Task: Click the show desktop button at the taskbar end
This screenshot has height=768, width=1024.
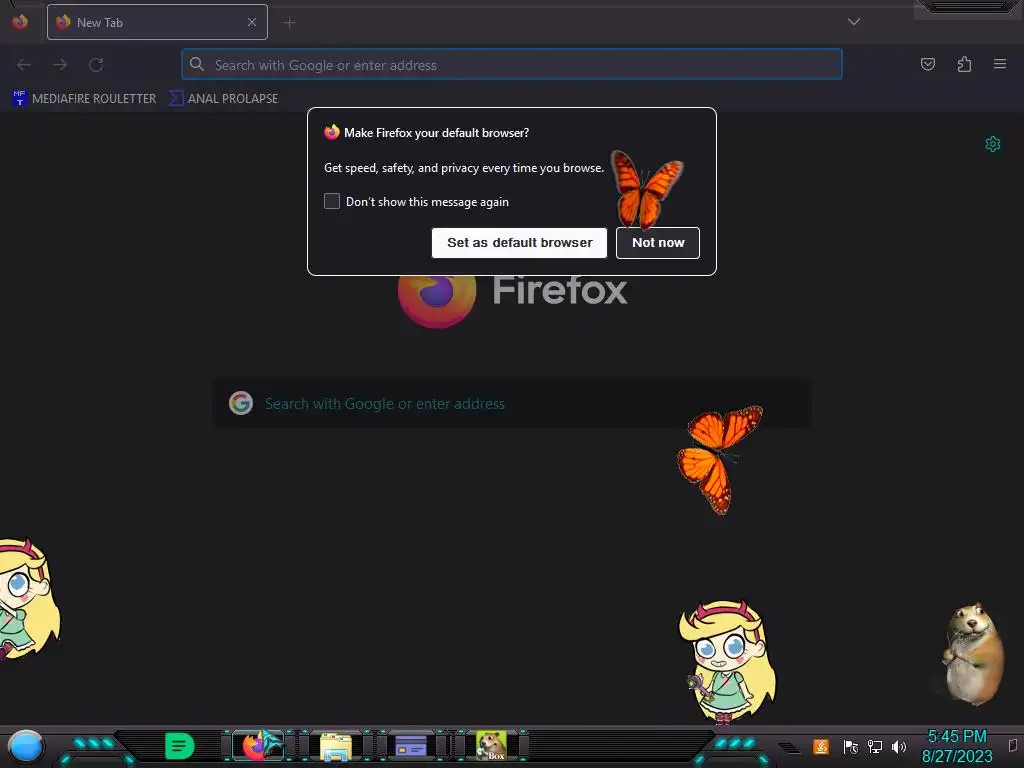Action: click(1014, 746)
